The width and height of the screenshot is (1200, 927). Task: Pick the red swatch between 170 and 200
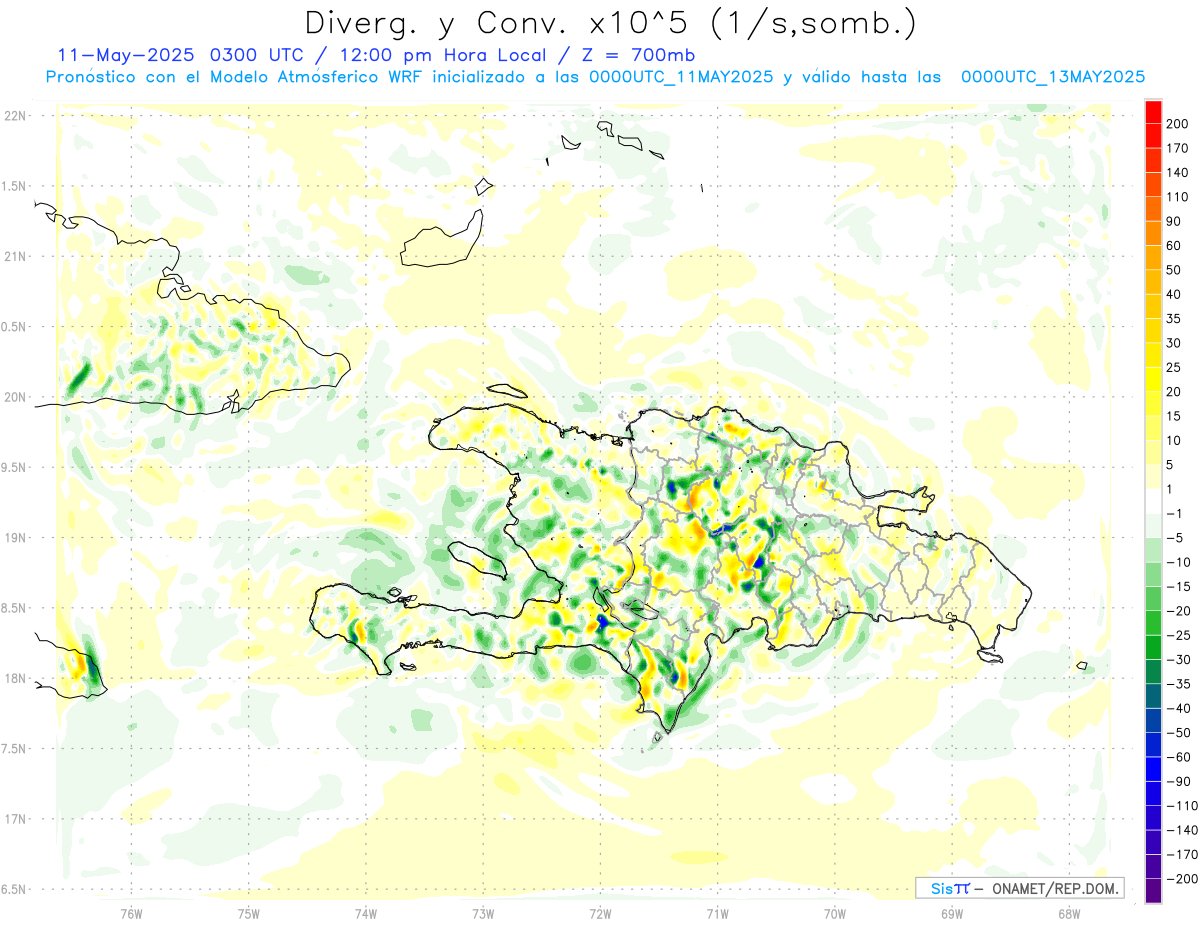pos(1153,136)
